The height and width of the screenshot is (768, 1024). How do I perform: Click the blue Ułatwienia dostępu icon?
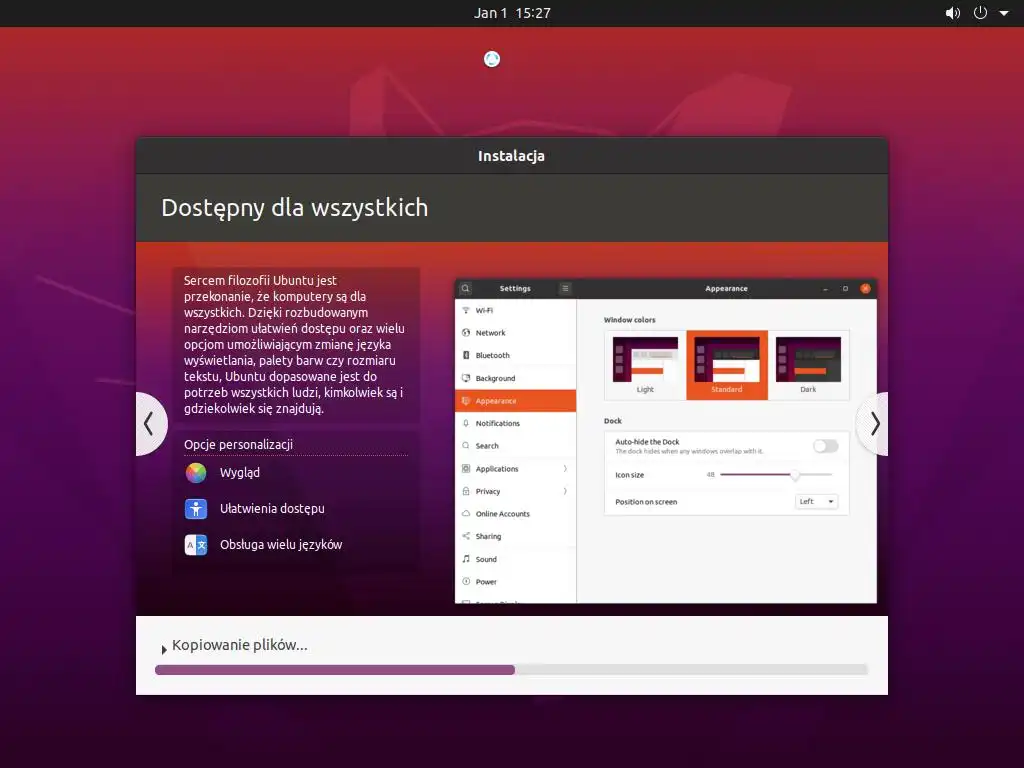pos(196,508)
